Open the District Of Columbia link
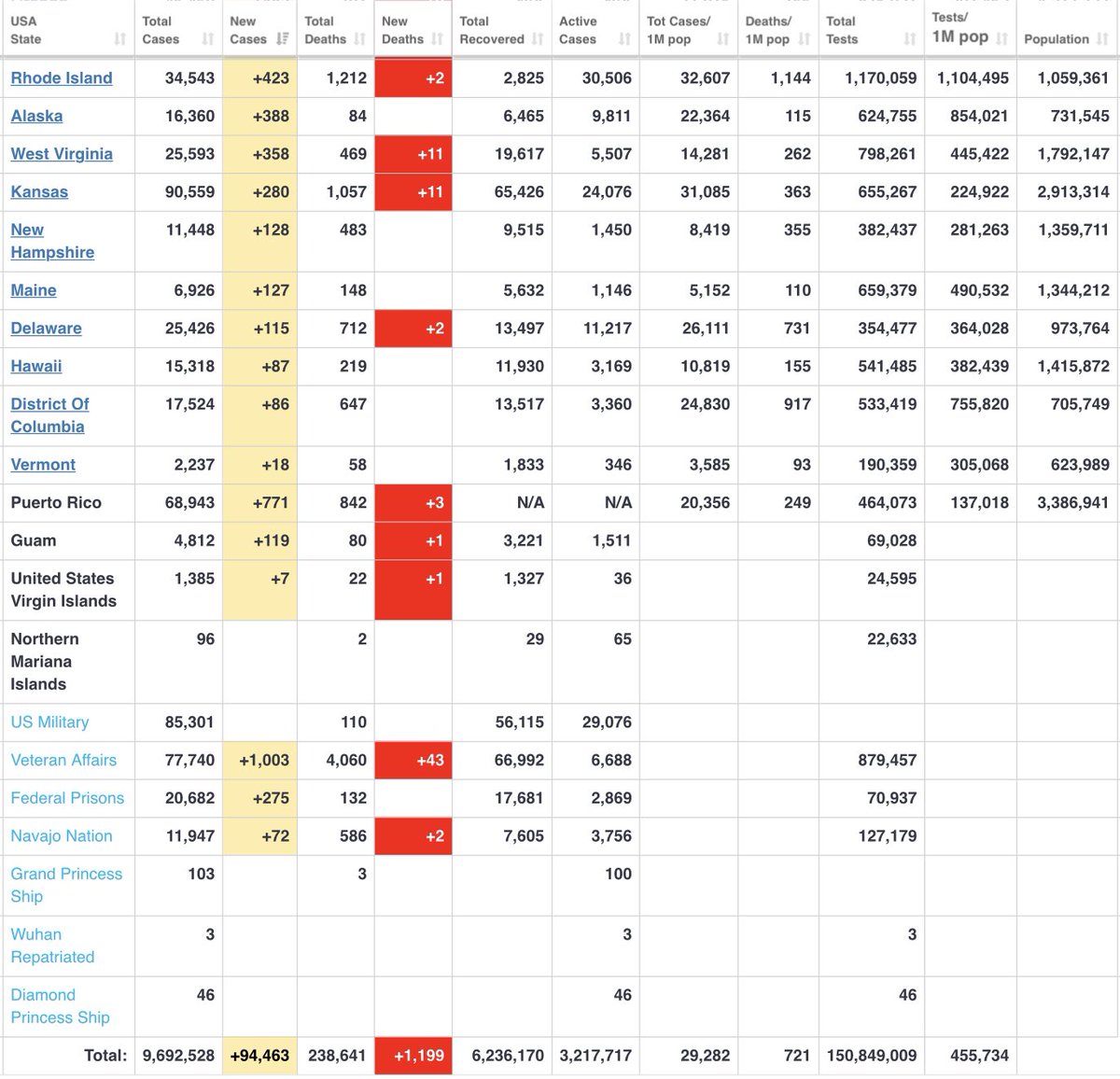This screenshot has height=1079, width=1120. [49, 415]
